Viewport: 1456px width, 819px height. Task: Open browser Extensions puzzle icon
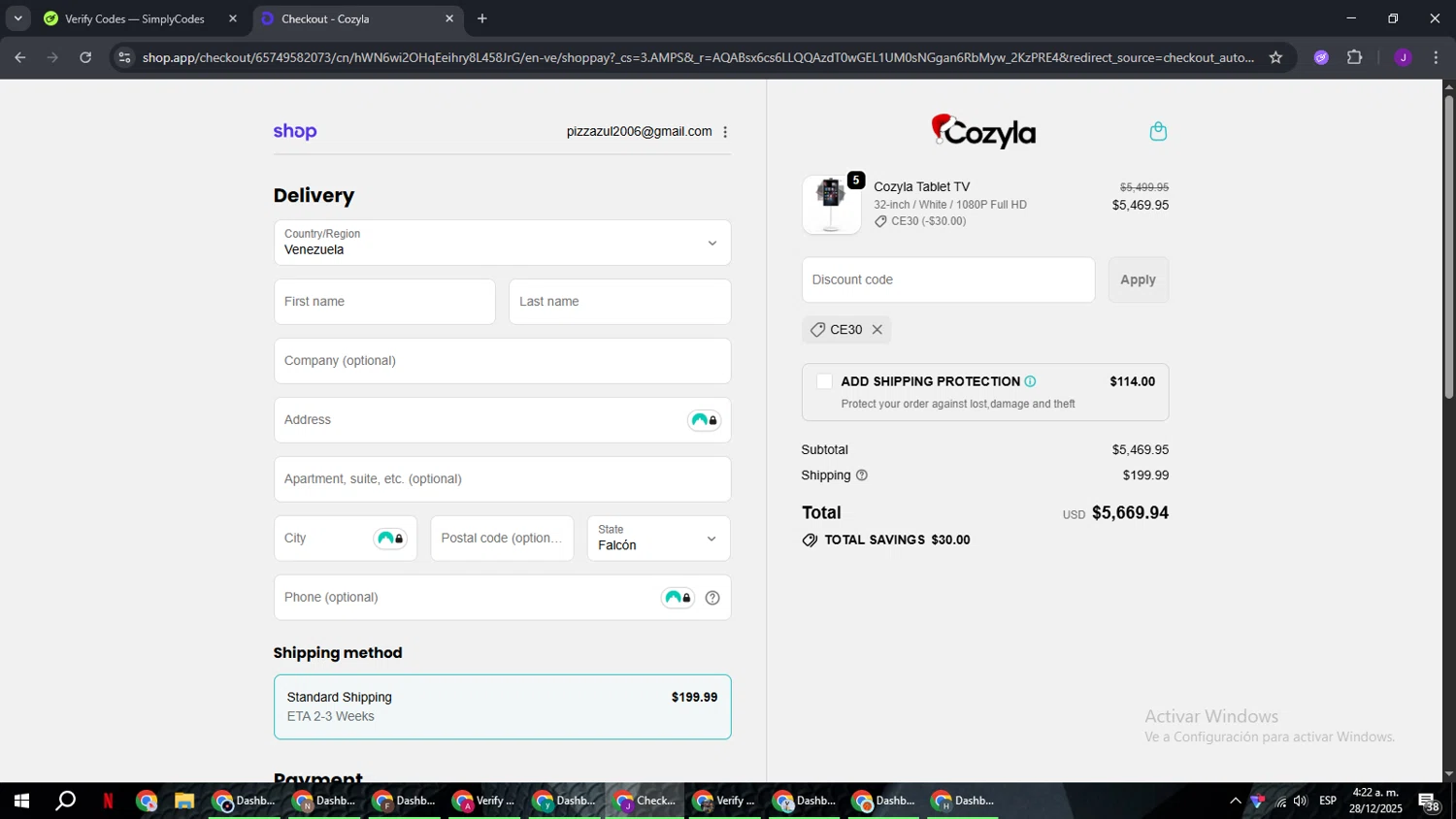coord(1355,57)
